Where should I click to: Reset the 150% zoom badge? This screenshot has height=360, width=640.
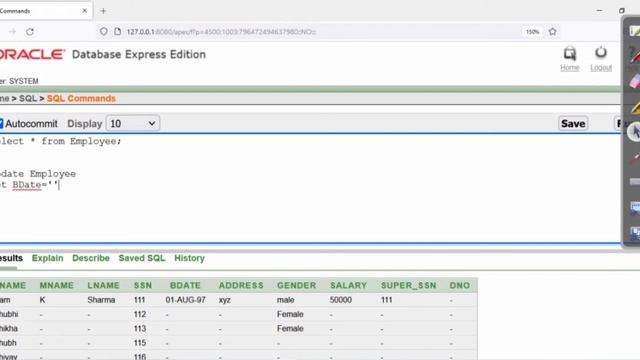(x=532, y=31)
